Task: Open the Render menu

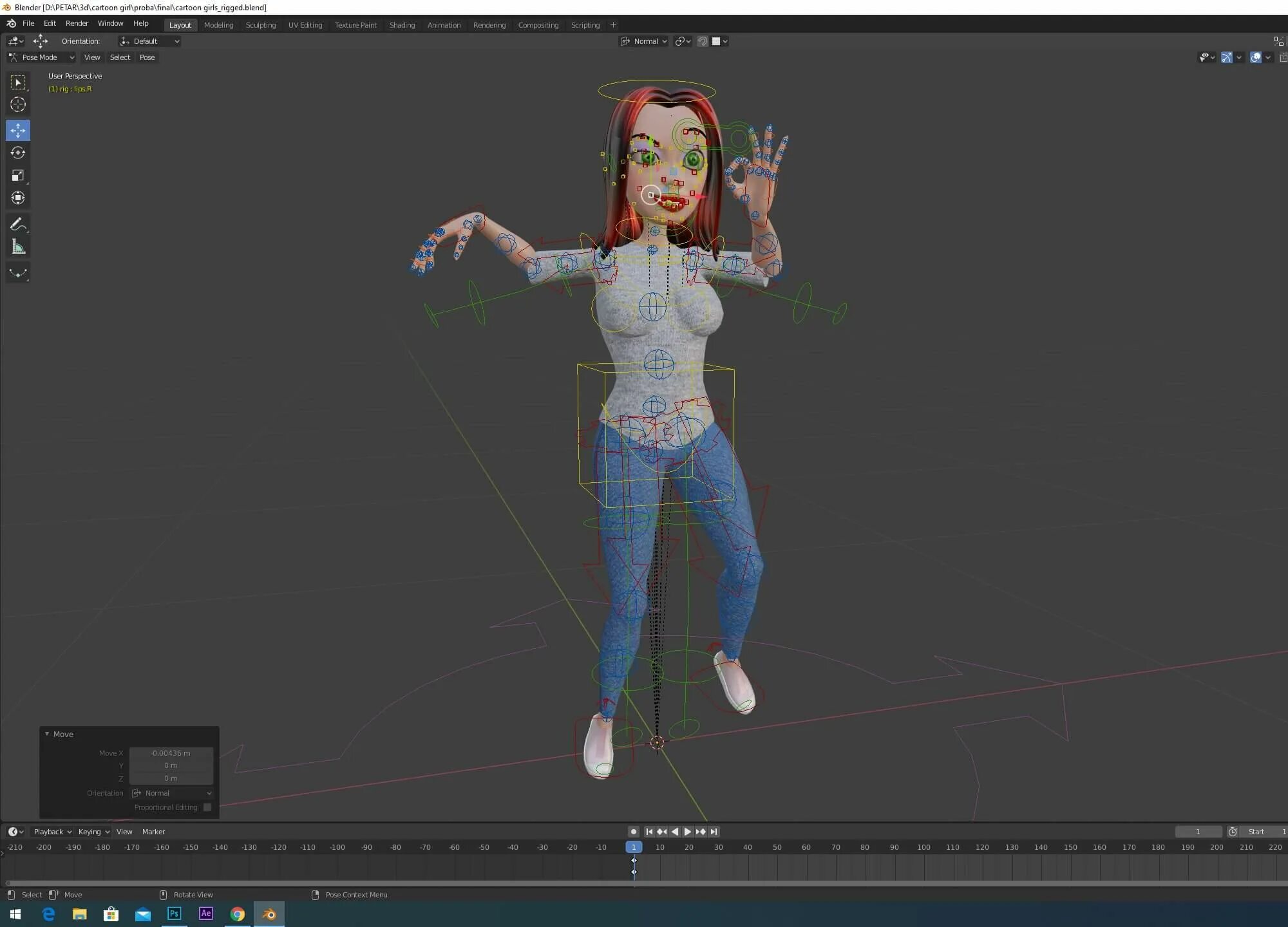Action: [x=77, y=23]
